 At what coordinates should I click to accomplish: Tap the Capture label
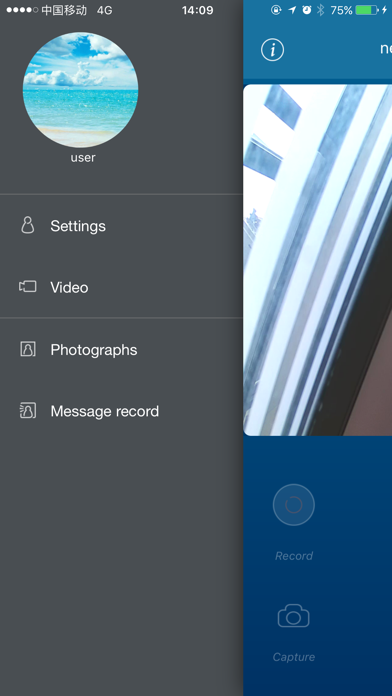tap(294, 657)
